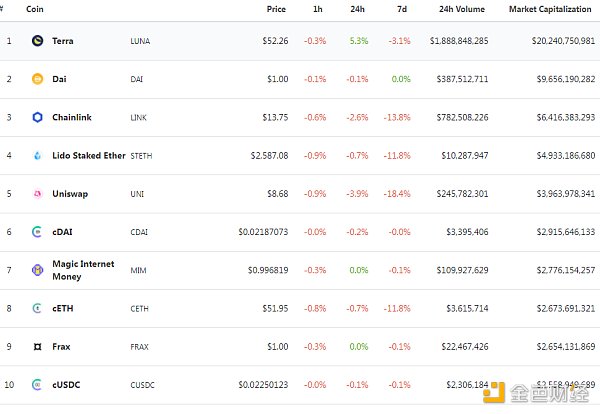
Task: Click cETH price $51.95
Action: point(275,308)
